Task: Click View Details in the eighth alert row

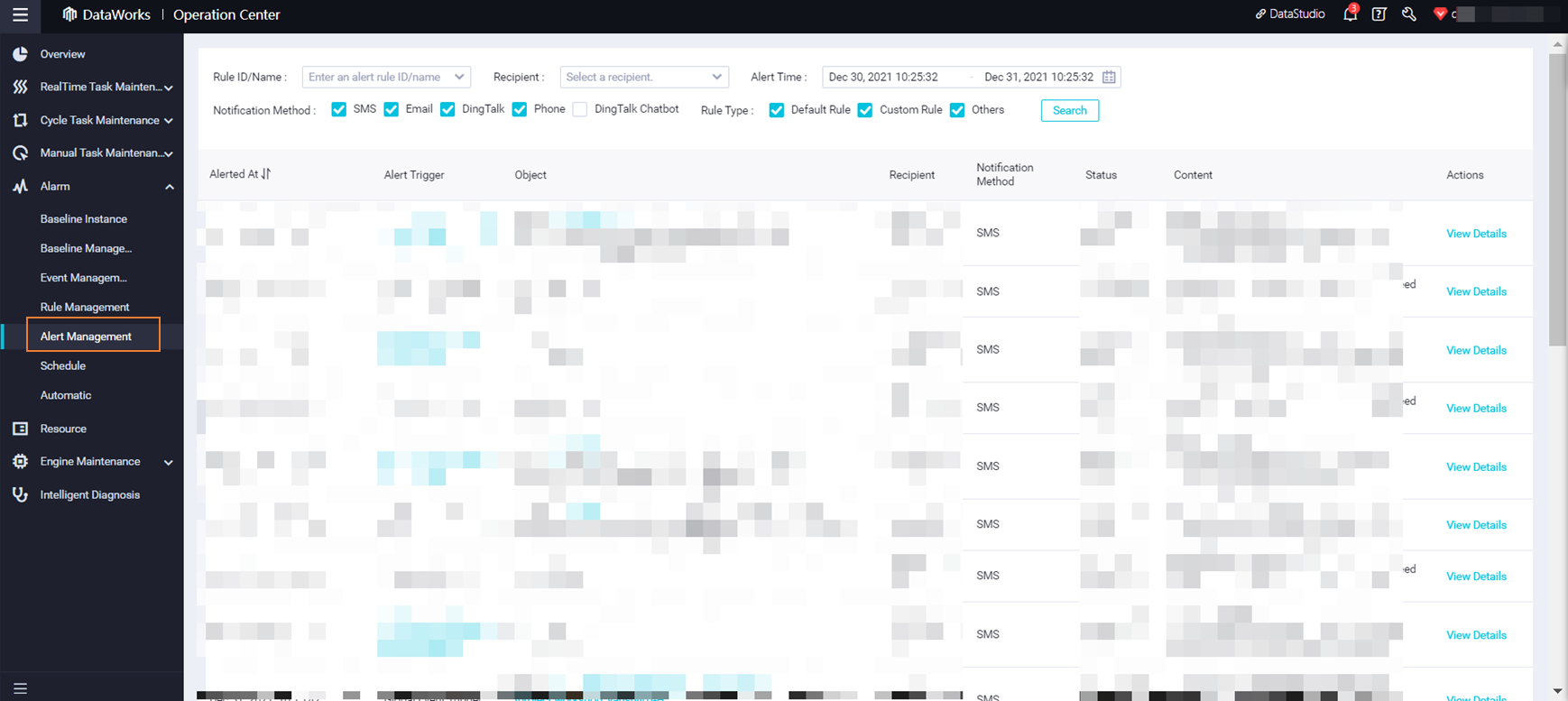Action: [x=1476, y=634]
